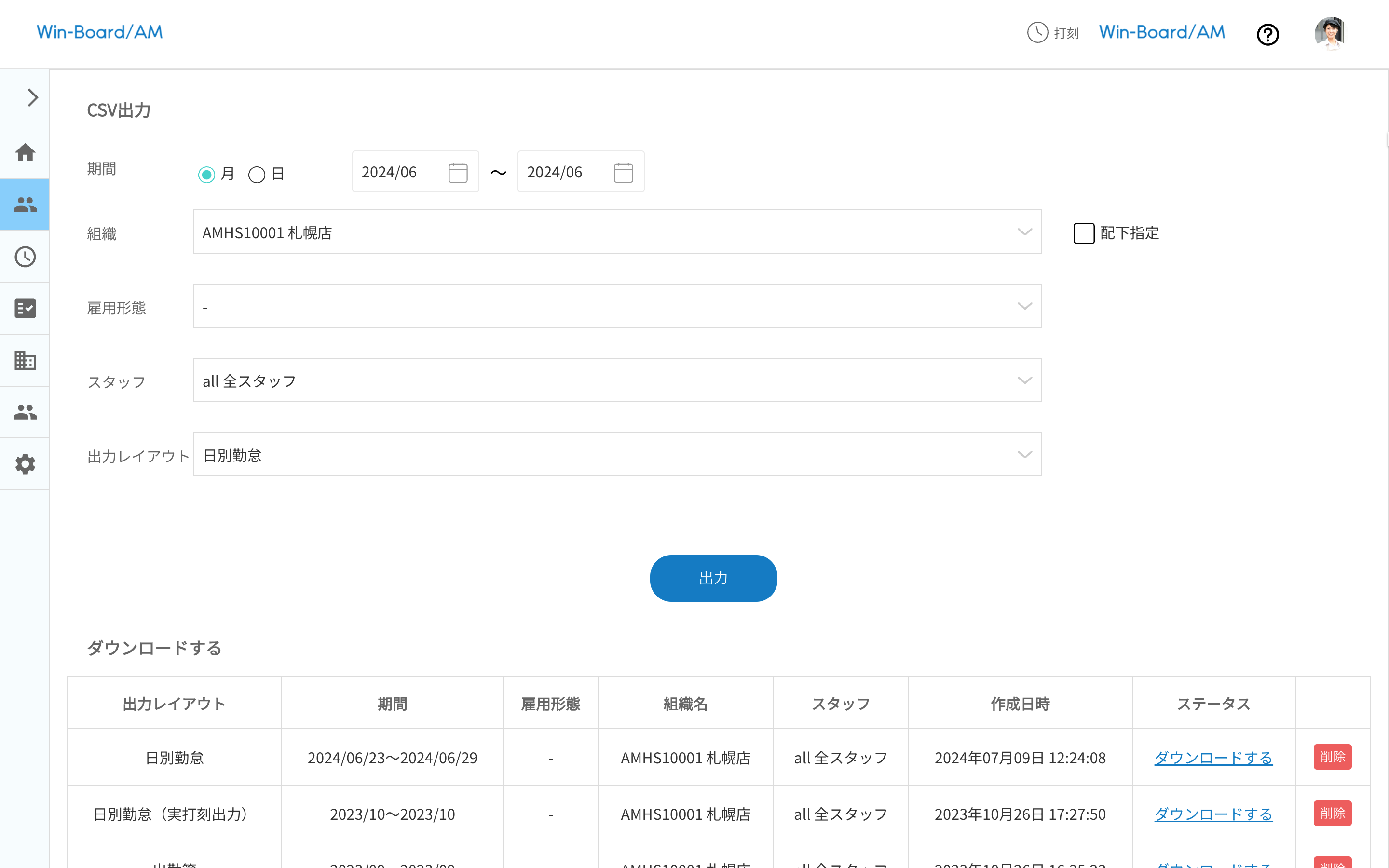This screenshot has width=1389, height=868.
Task: Open the 雇用形態 dropdown
Action: (x=616, y=306)
